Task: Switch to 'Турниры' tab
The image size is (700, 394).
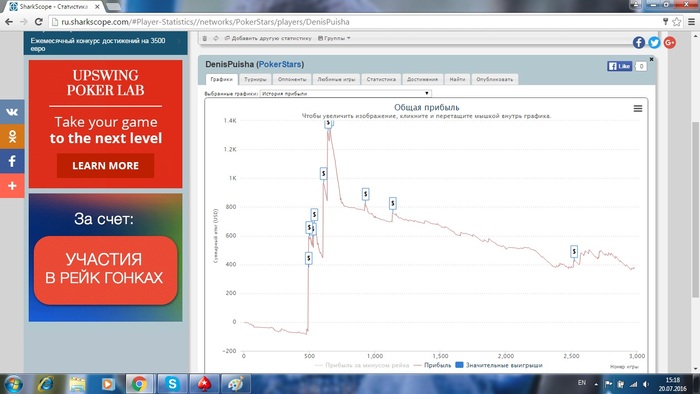Action: 255,79
